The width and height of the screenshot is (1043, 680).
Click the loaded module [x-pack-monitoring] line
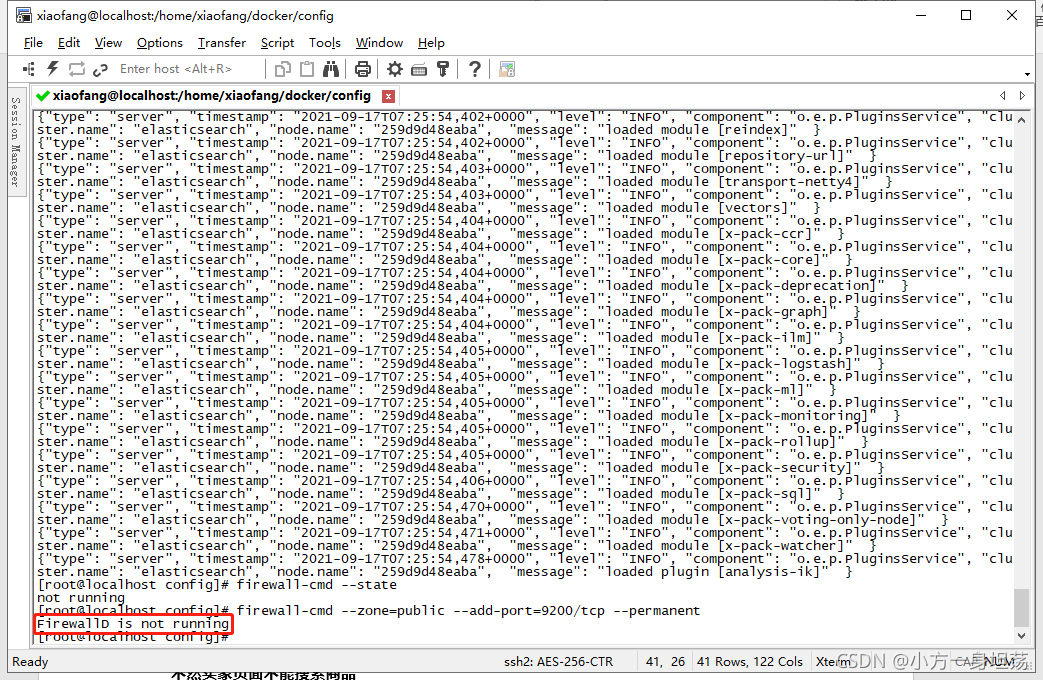(x=468, y=415)
